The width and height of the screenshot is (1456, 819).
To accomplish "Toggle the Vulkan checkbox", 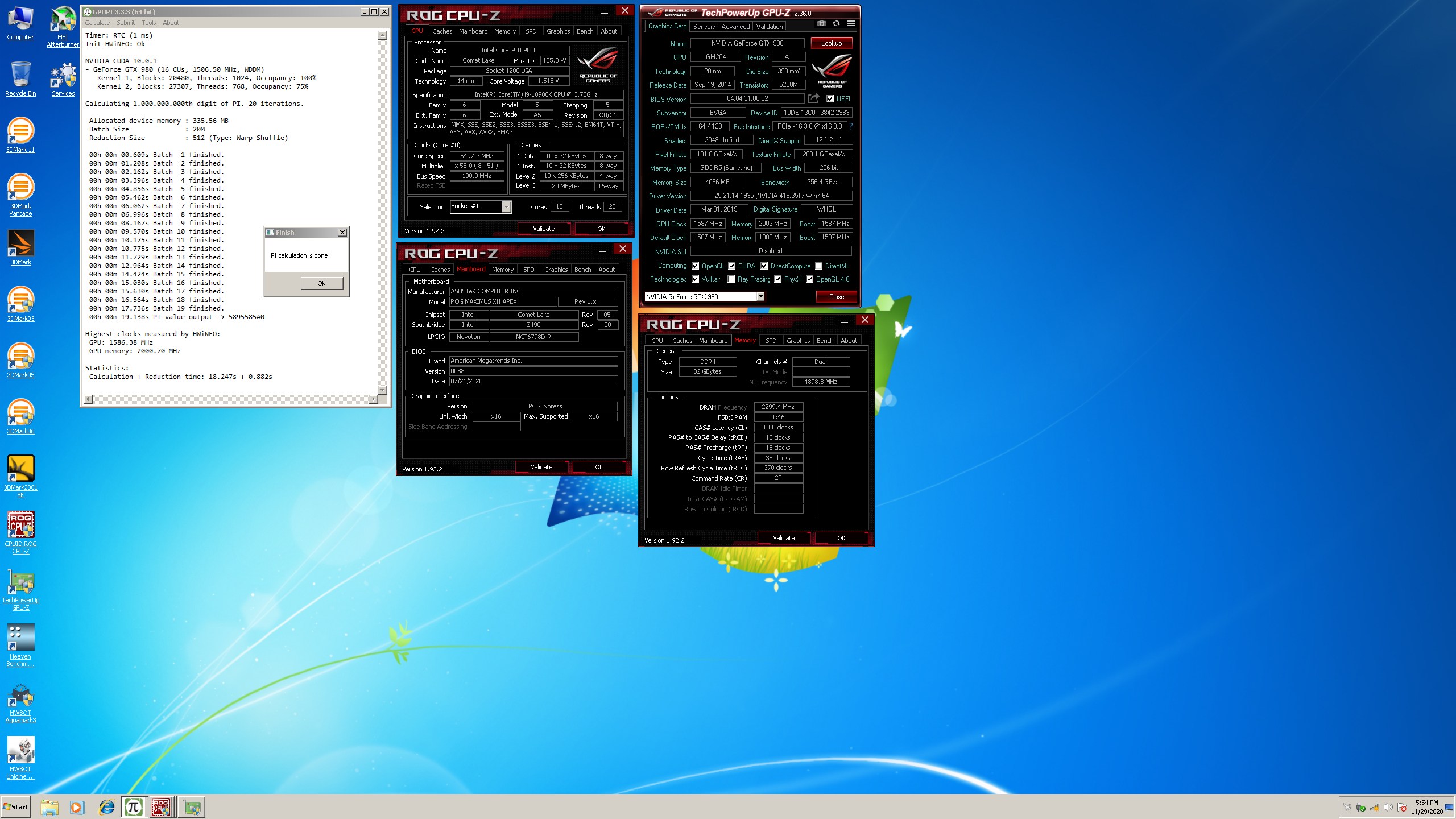I will coord(695,279).
